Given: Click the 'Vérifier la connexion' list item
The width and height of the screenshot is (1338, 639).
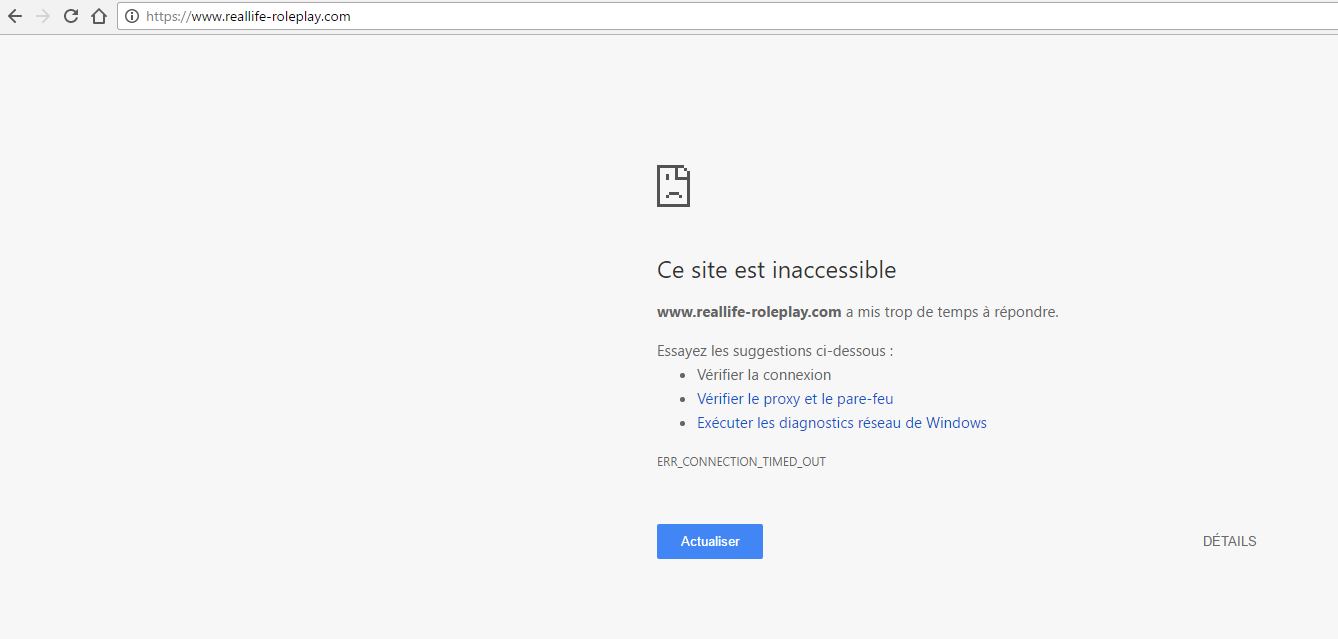Looking at the screenshot, I should [764, 374].
